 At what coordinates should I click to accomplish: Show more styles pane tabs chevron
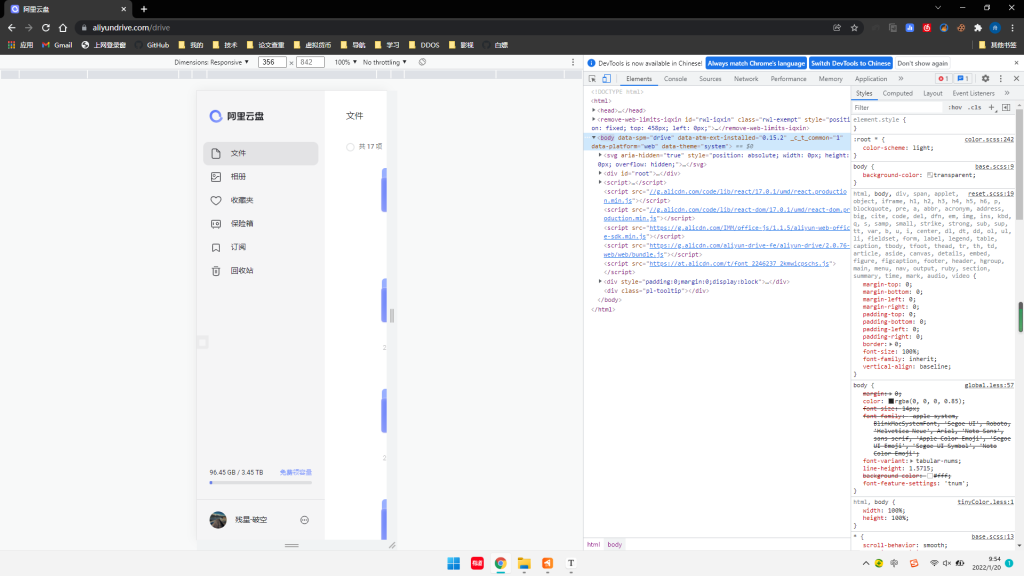(1007, 93)
